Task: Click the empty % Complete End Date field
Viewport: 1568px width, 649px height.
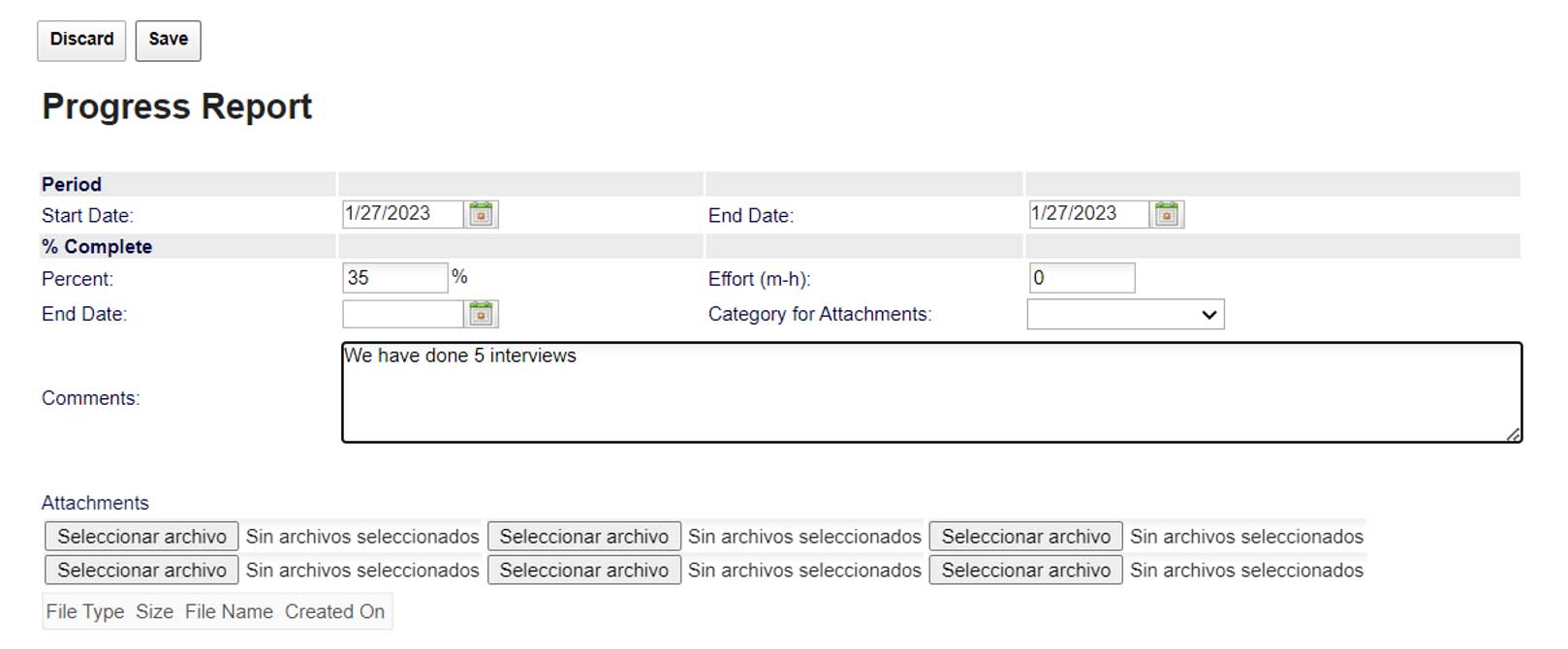Action: click(403, 314)
